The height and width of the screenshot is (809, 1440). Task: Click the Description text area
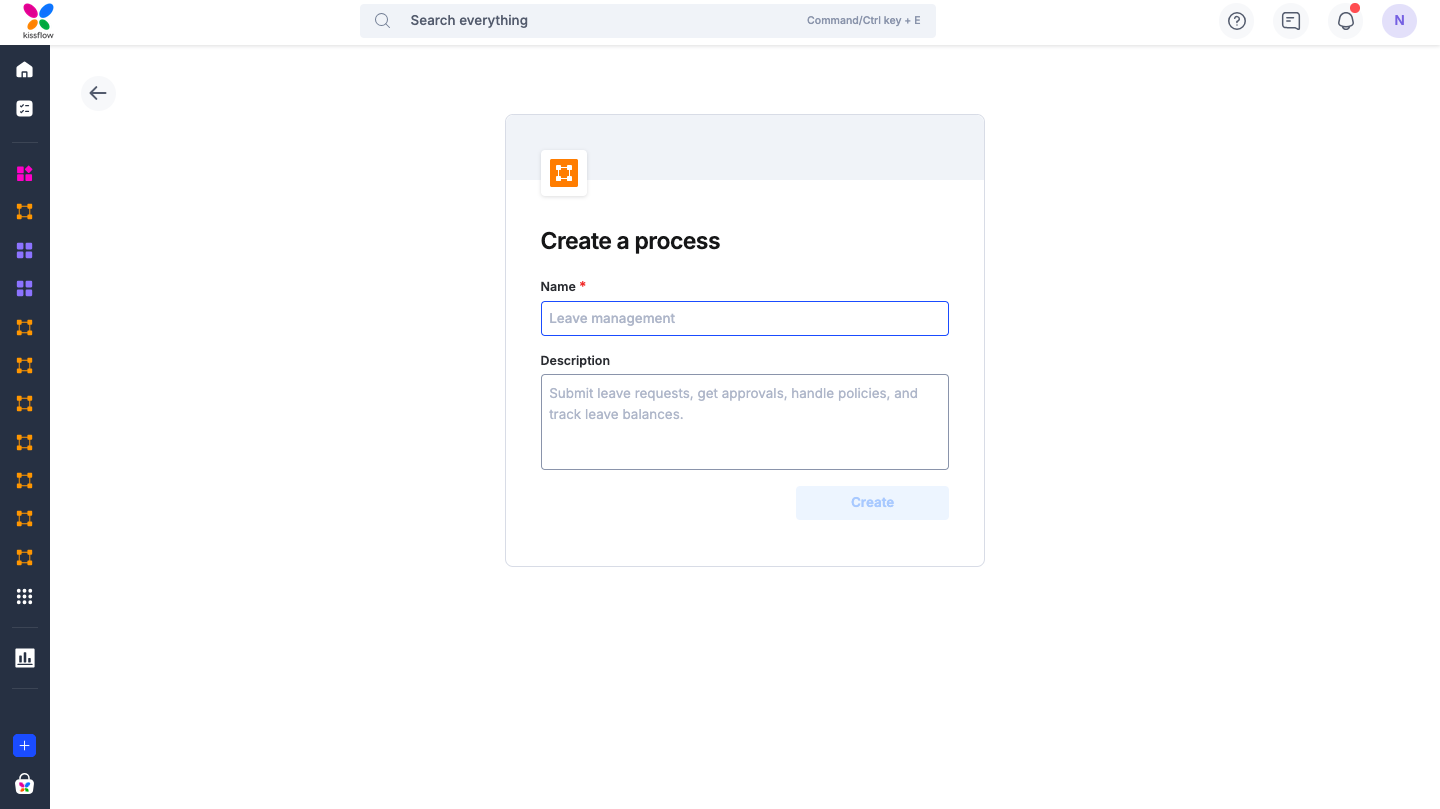744,421
